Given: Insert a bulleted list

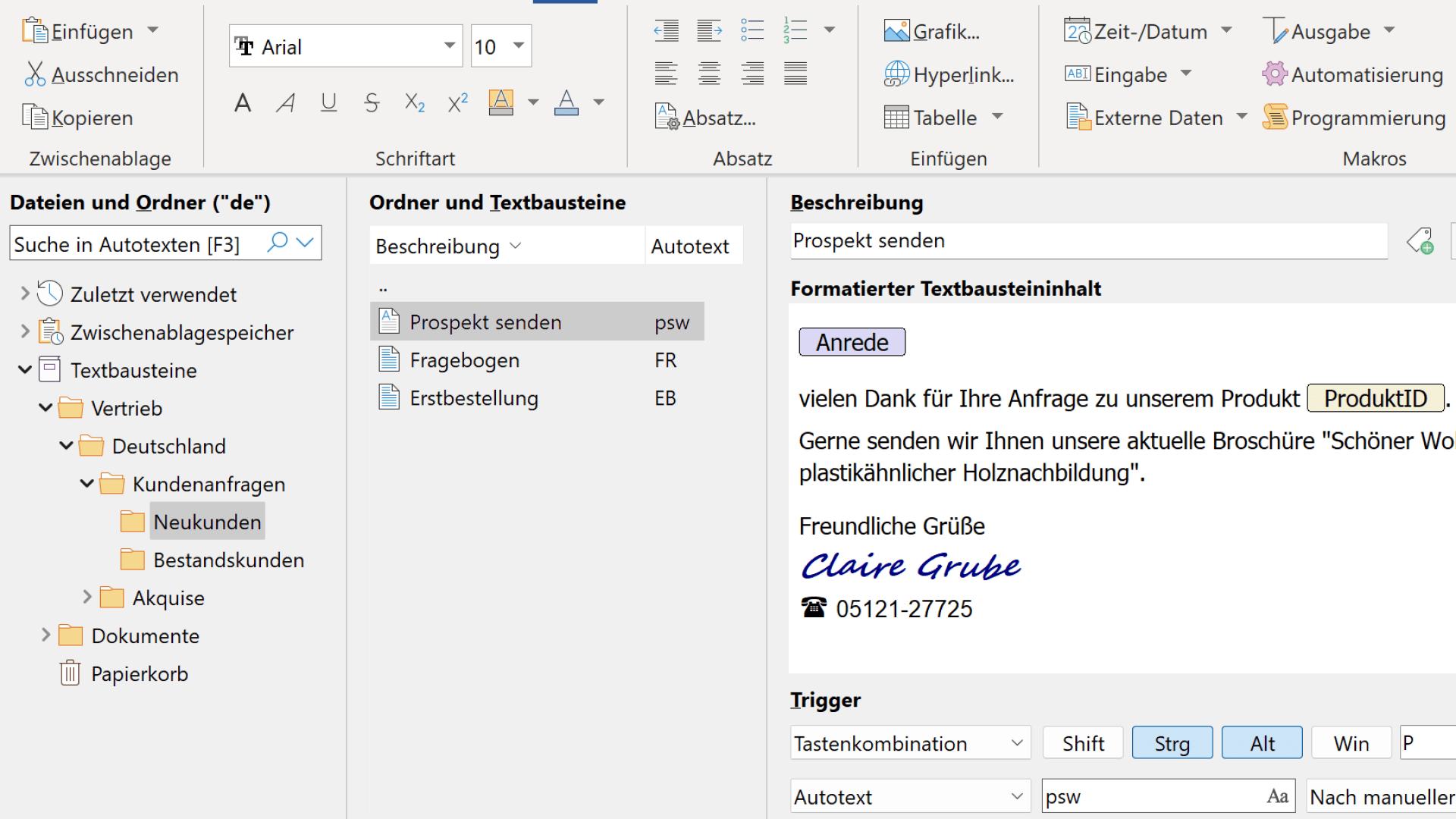Looking at the screenshot, I should (752, 31).
